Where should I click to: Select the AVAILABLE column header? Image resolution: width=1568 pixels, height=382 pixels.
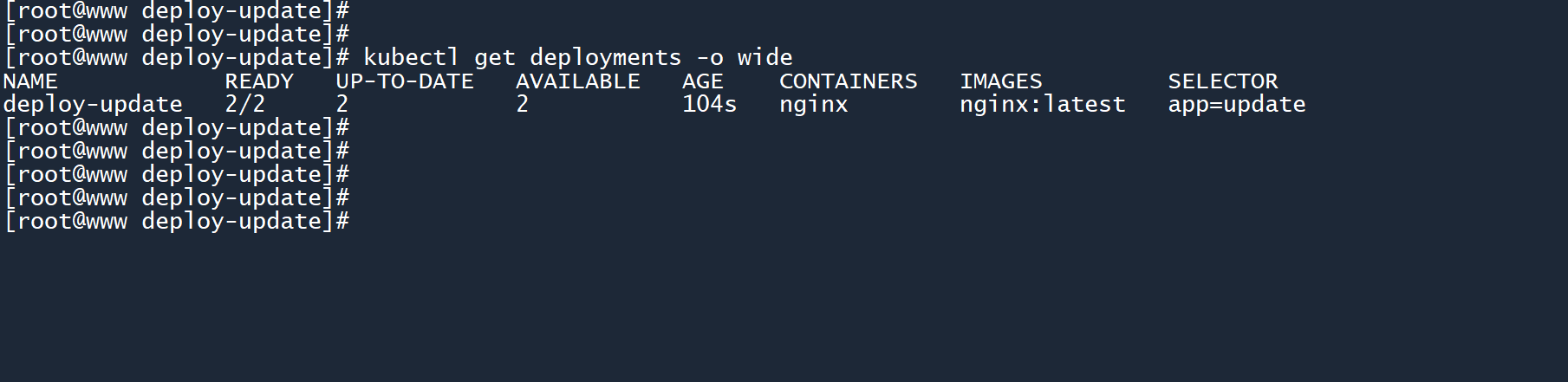pyautogui.click(x=577, y=81)
